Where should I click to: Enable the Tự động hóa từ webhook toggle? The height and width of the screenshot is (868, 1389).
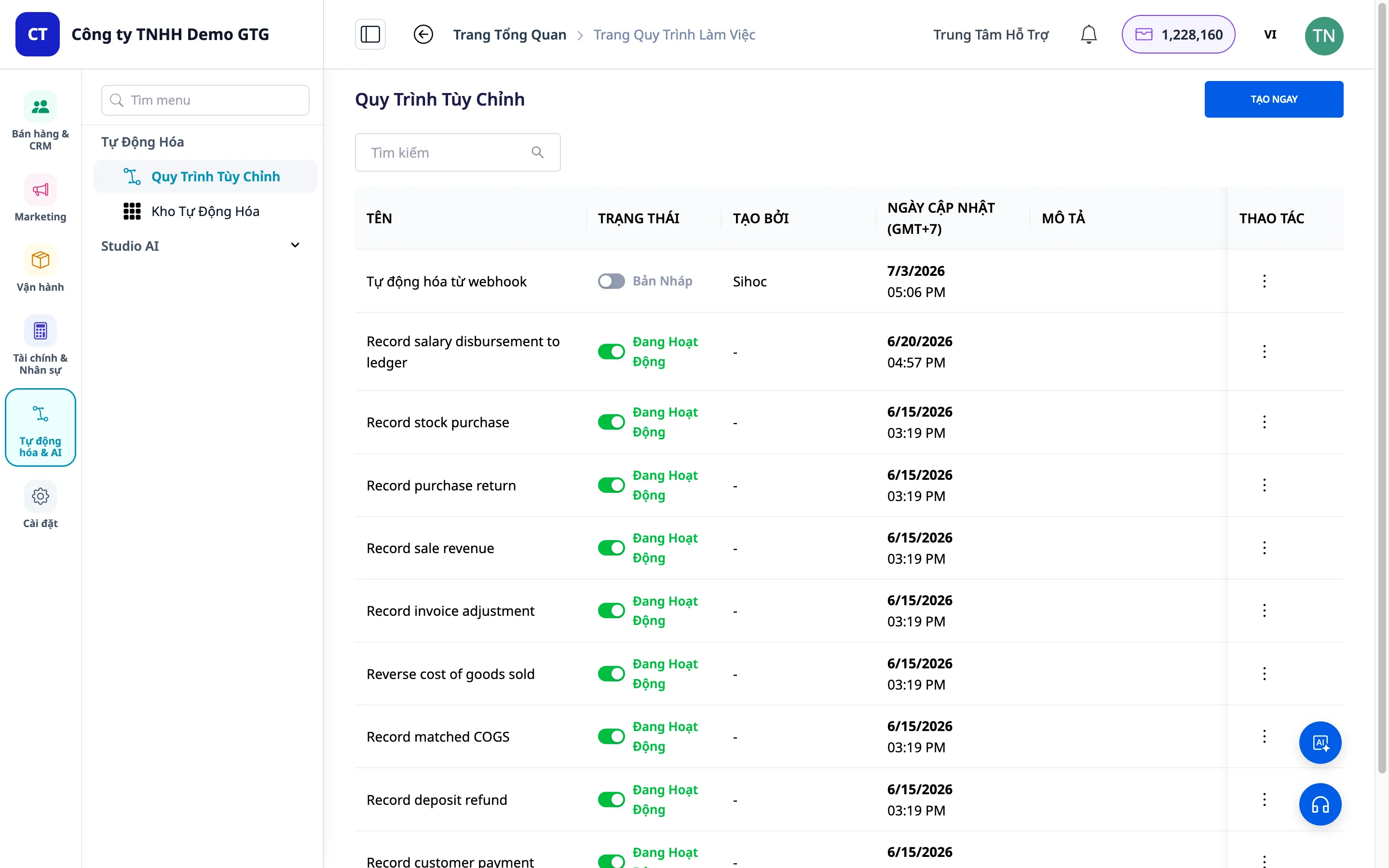pos(611,281)
